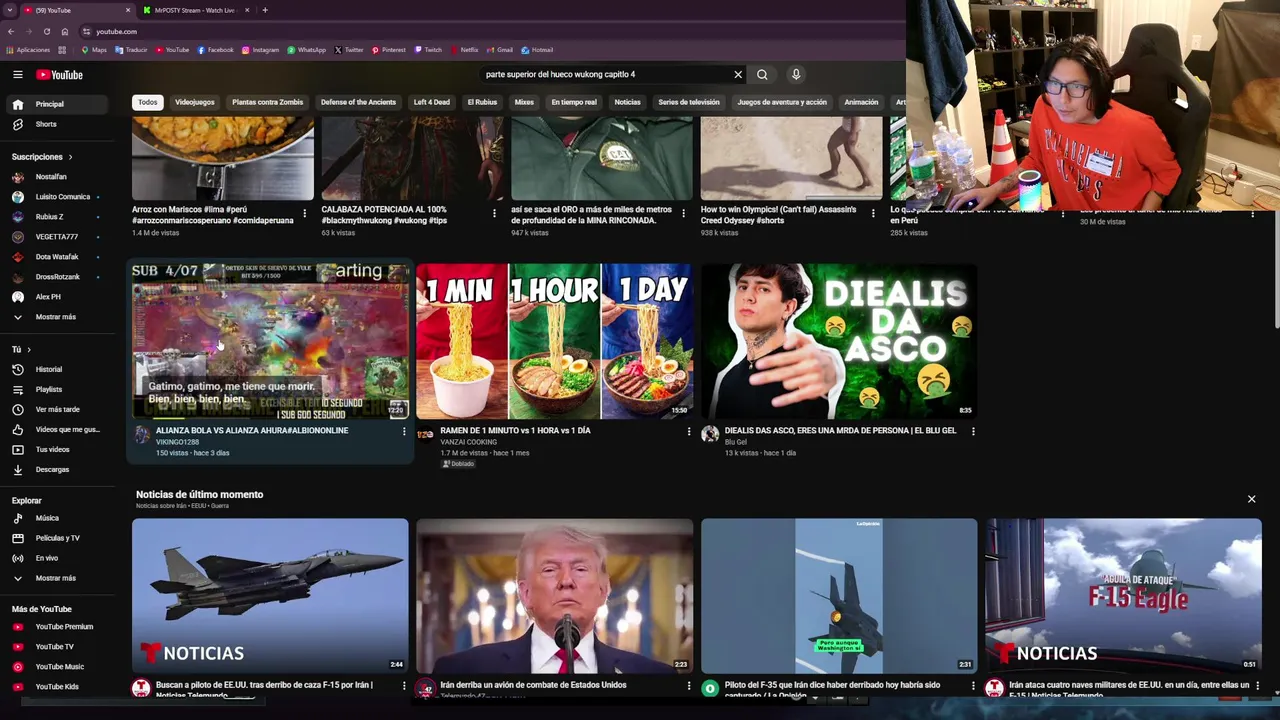Image resolution: width=1280 pixels, height=720 pixels.
Task: Switch to the MrPOSTY Stream browser tab
Action: pyautogui.click(x=194, y=10)
